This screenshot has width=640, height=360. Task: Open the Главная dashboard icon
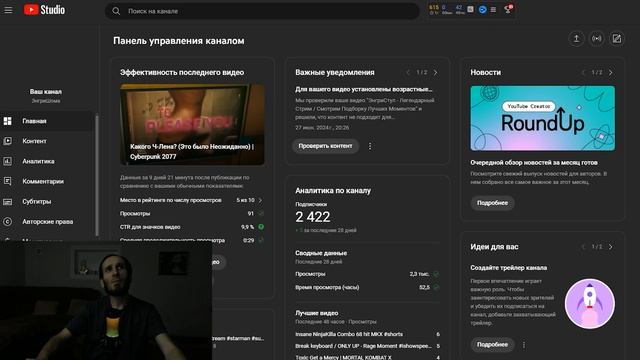click(7, 121)
